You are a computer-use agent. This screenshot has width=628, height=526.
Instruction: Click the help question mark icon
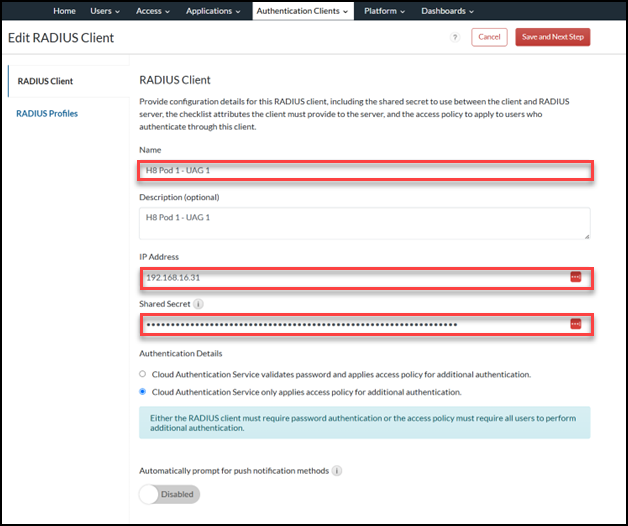455,37
